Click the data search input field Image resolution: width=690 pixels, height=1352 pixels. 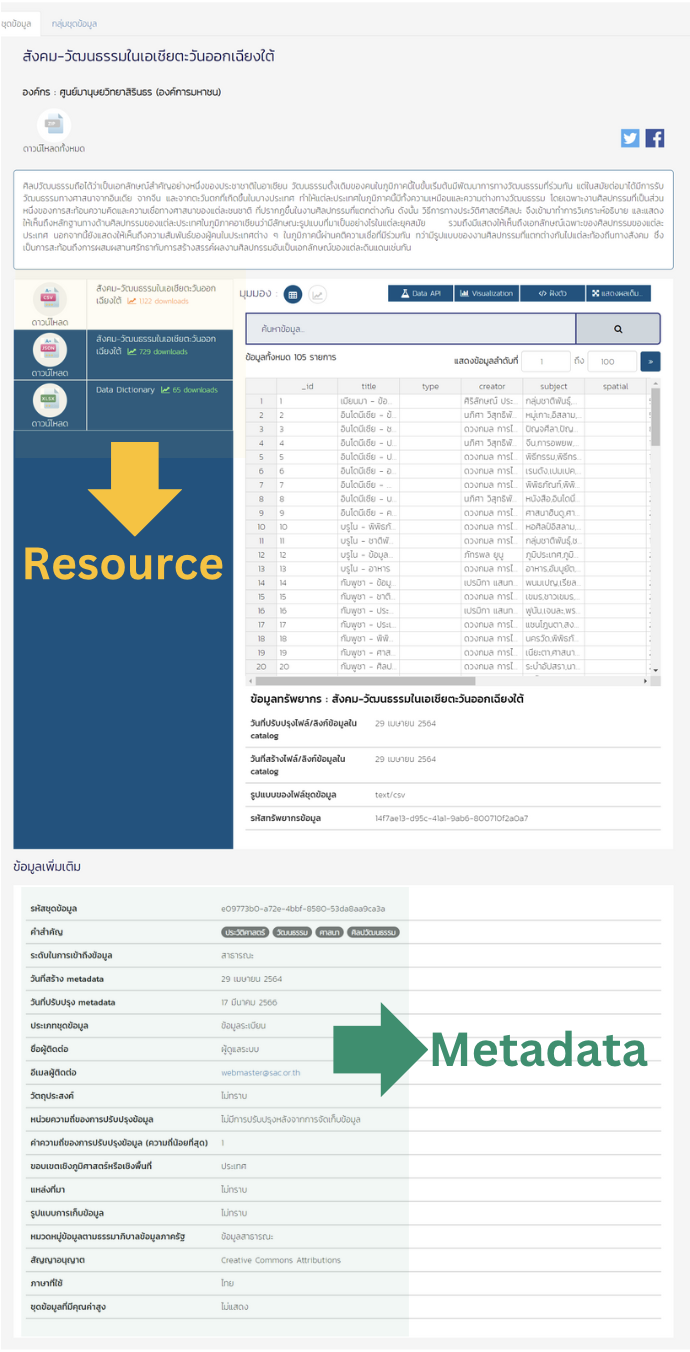tap(410, 328)
